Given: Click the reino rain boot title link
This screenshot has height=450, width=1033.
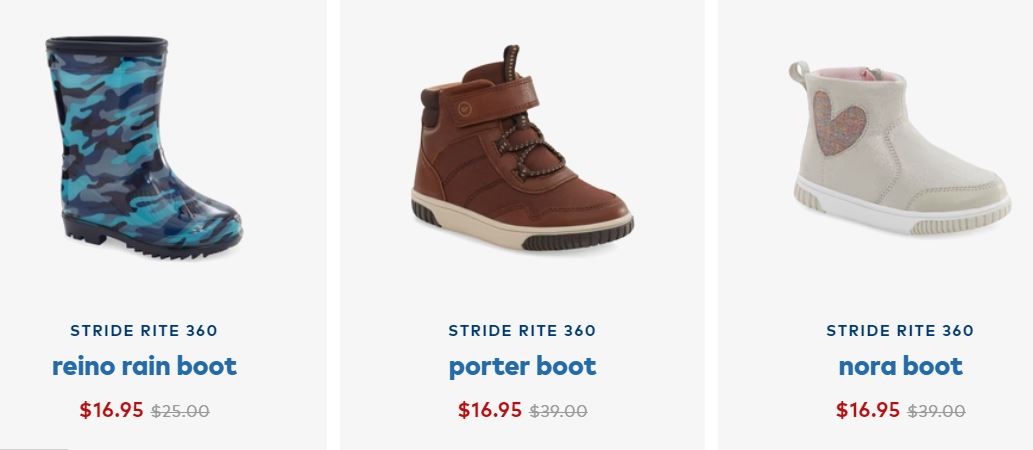Looking at the screenshot, I should [144, 366].
